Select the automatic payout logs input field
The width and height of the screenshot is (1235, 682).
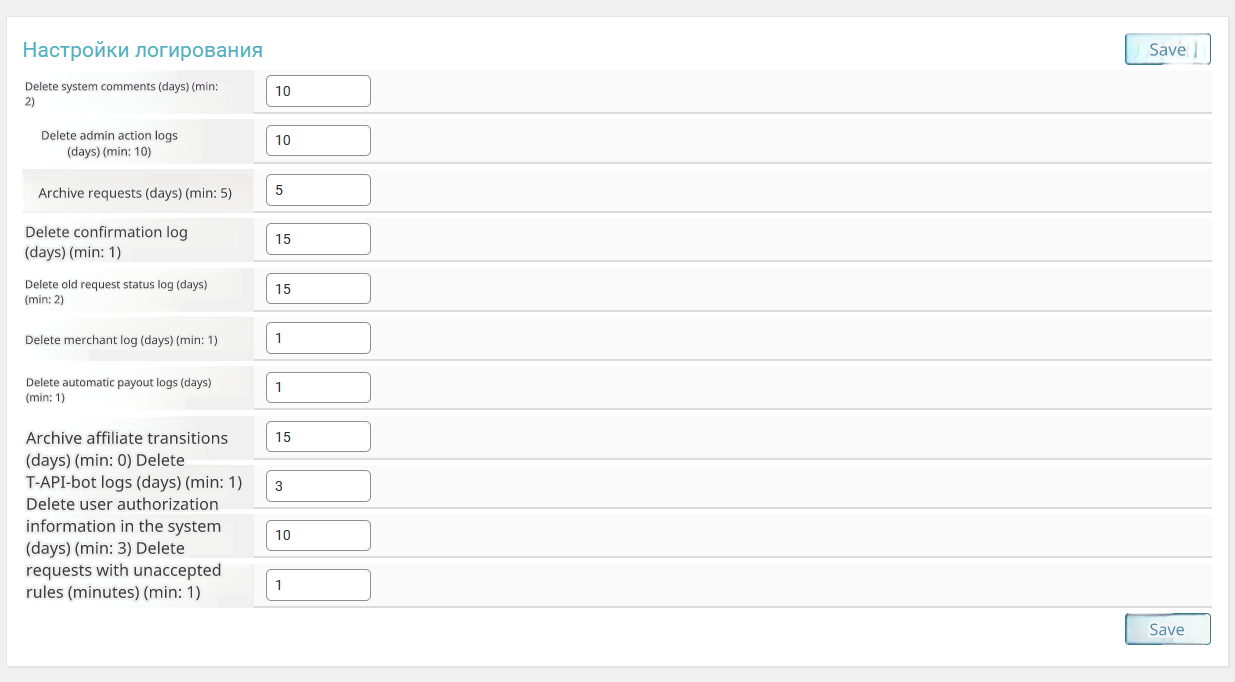pos(318,387)
